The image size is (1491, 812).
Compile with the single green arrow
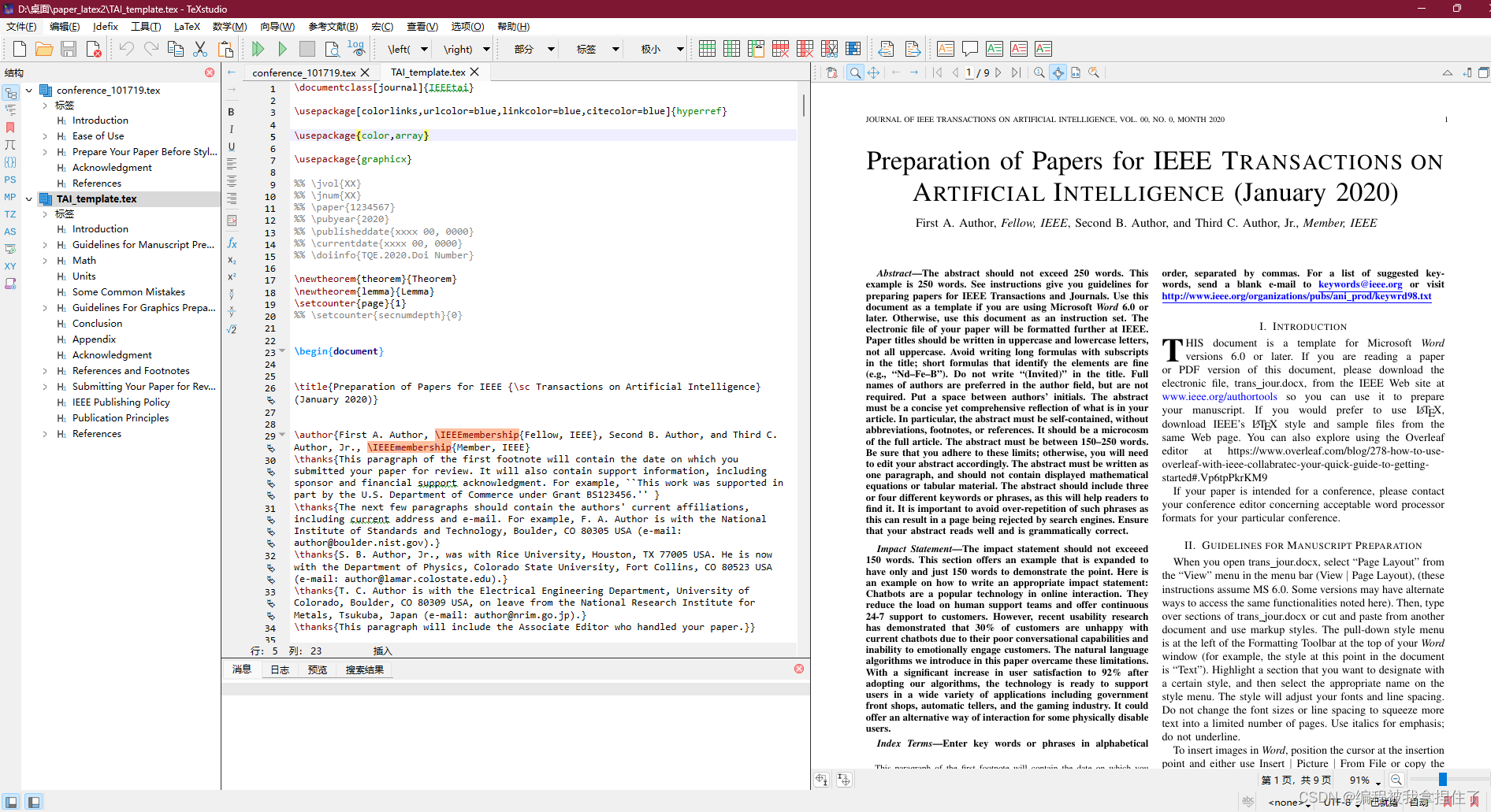tap(282, 49)
